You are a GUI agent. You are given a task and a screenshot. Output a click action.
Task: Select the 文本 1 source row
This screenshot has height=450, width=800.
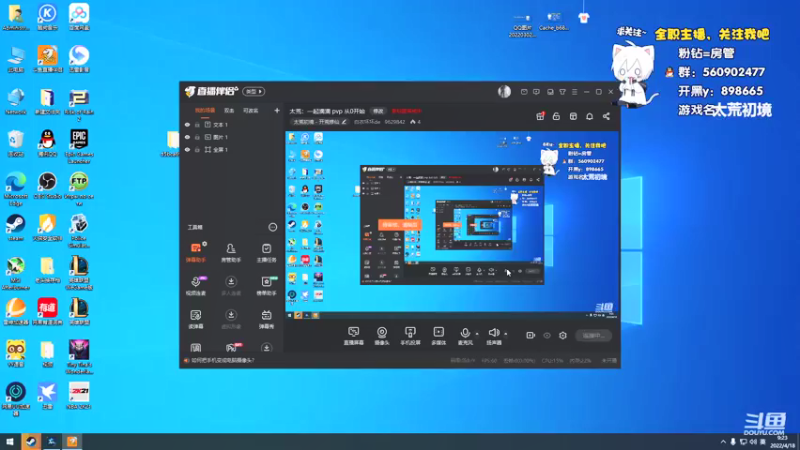click(x=232, y=124)
